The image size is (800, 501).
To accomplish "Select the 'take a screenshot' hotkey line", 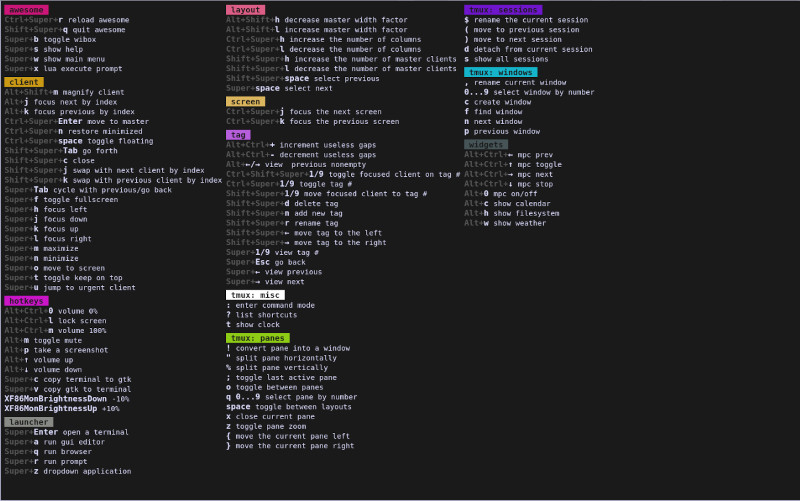I will [x=56, y=350].
